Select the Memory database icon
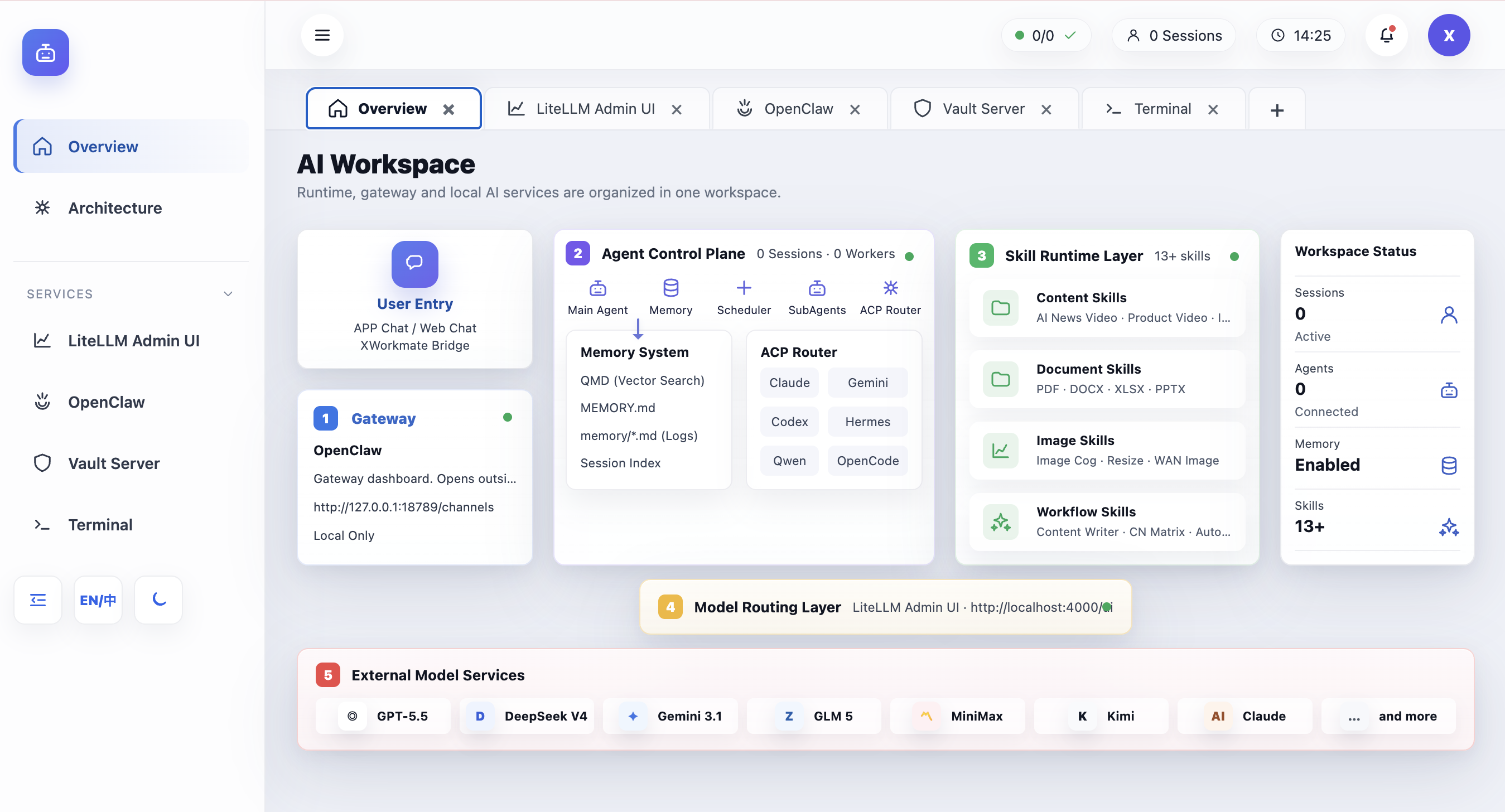1505x812 pixels. click(671, 288)
